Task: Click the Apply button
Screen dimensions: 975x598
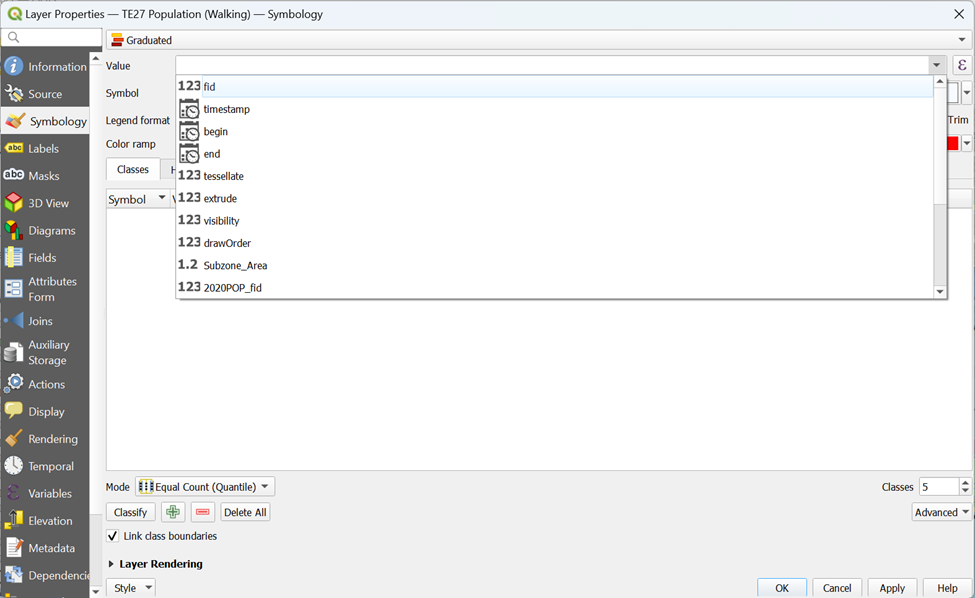Action: click(892, 588)
